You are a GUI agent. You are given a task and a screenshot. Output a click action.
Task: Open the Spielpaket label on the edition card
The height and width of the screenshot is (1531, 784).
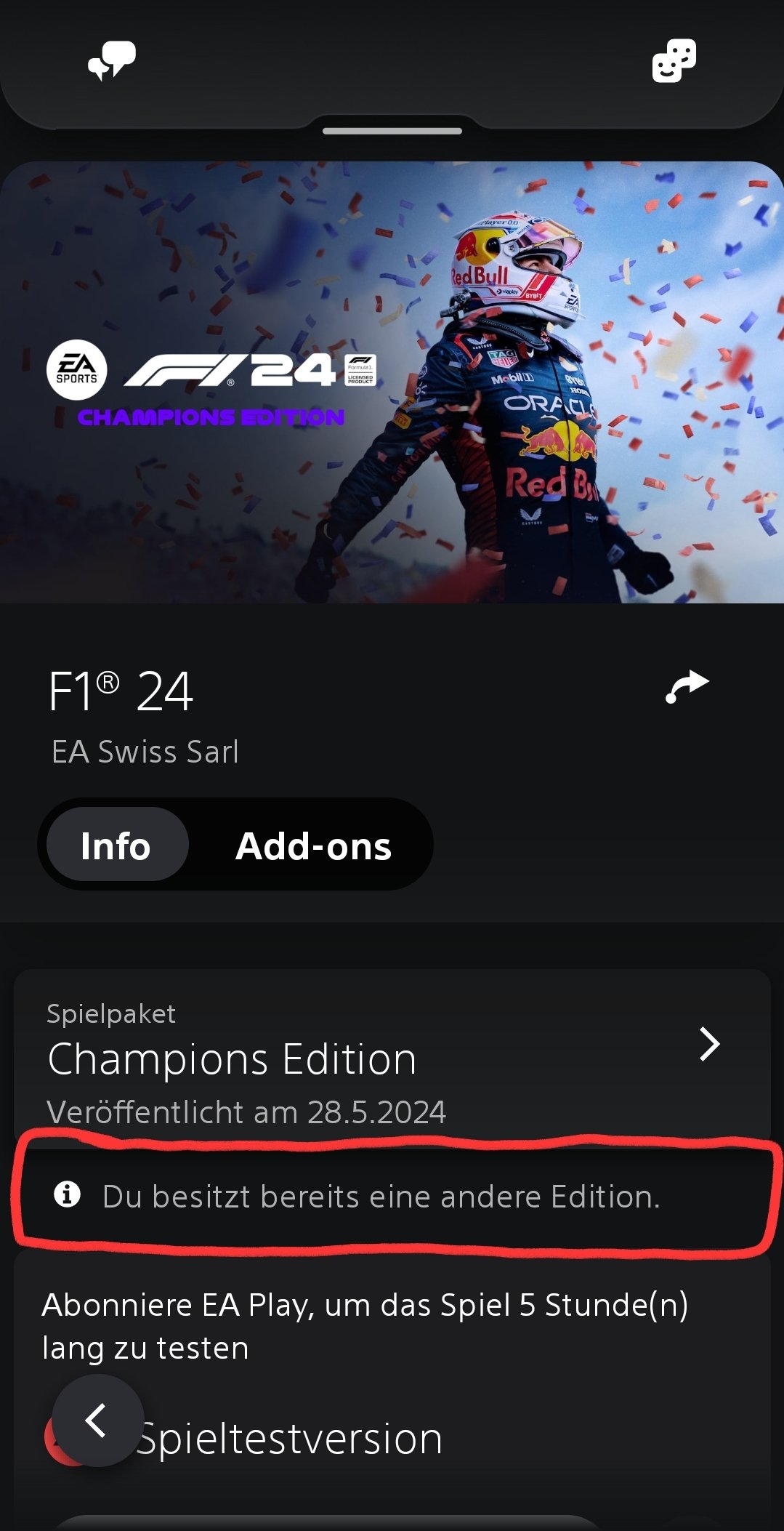[111, 1013]
